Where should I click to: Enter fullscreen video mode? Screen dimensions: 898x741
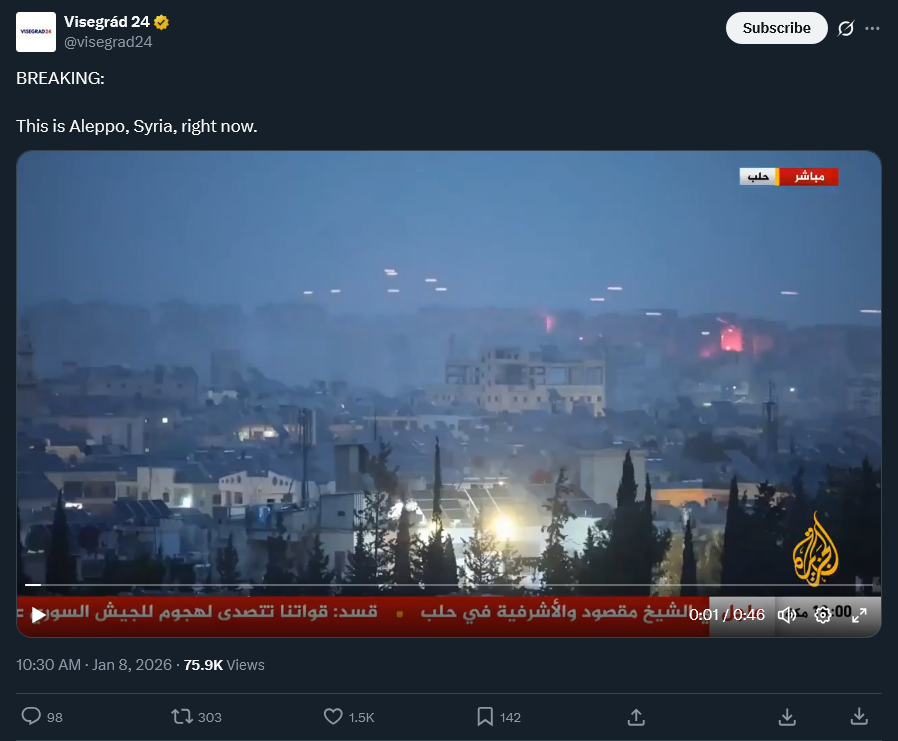tap(859, 615)
